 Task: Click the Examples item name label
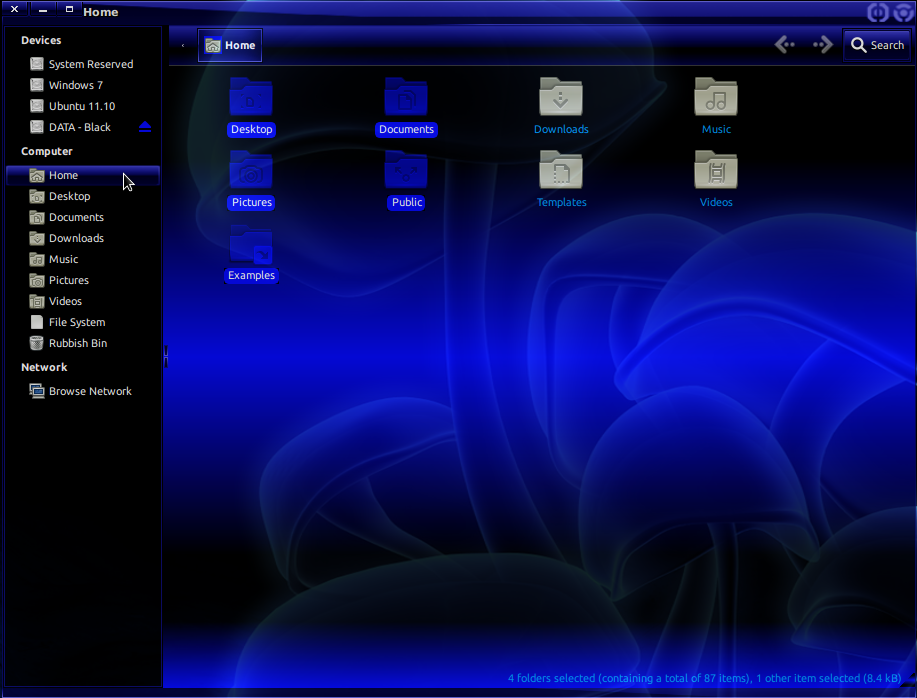[x=251, y=275]
